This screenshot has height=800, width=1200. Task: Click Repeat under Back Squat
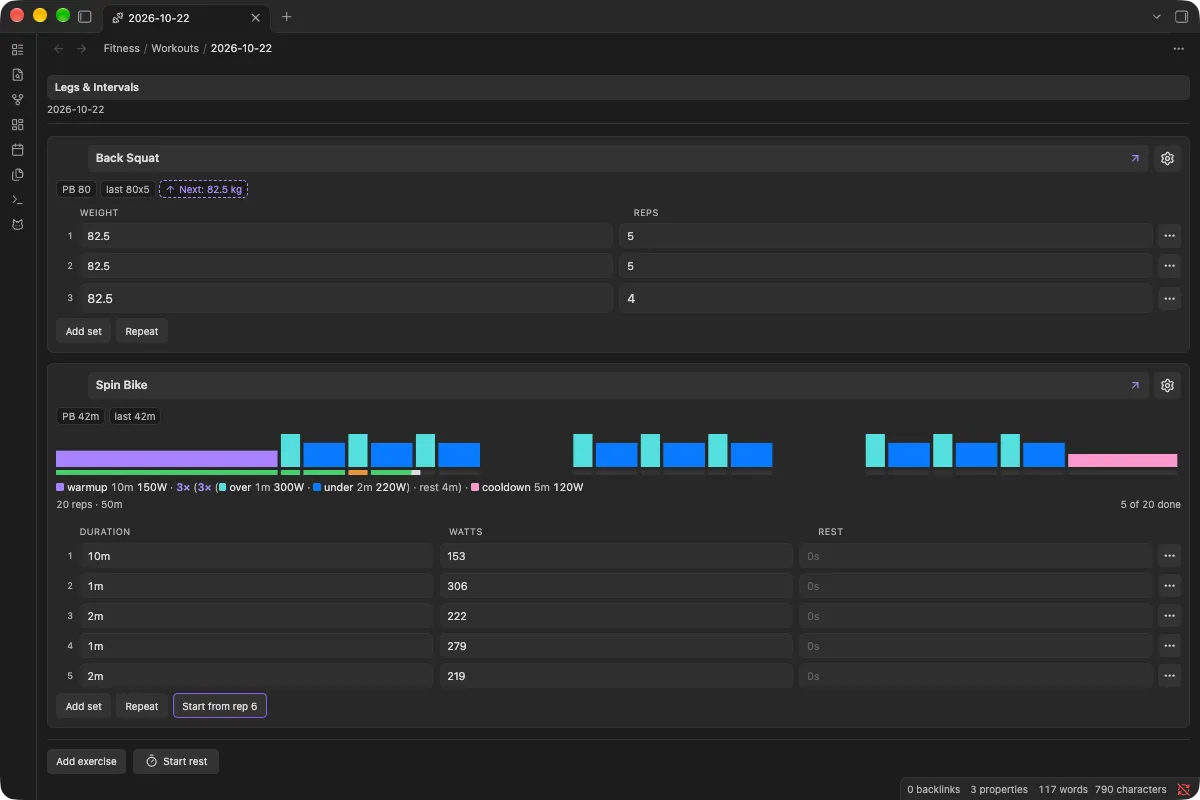[x=142, y=331]
